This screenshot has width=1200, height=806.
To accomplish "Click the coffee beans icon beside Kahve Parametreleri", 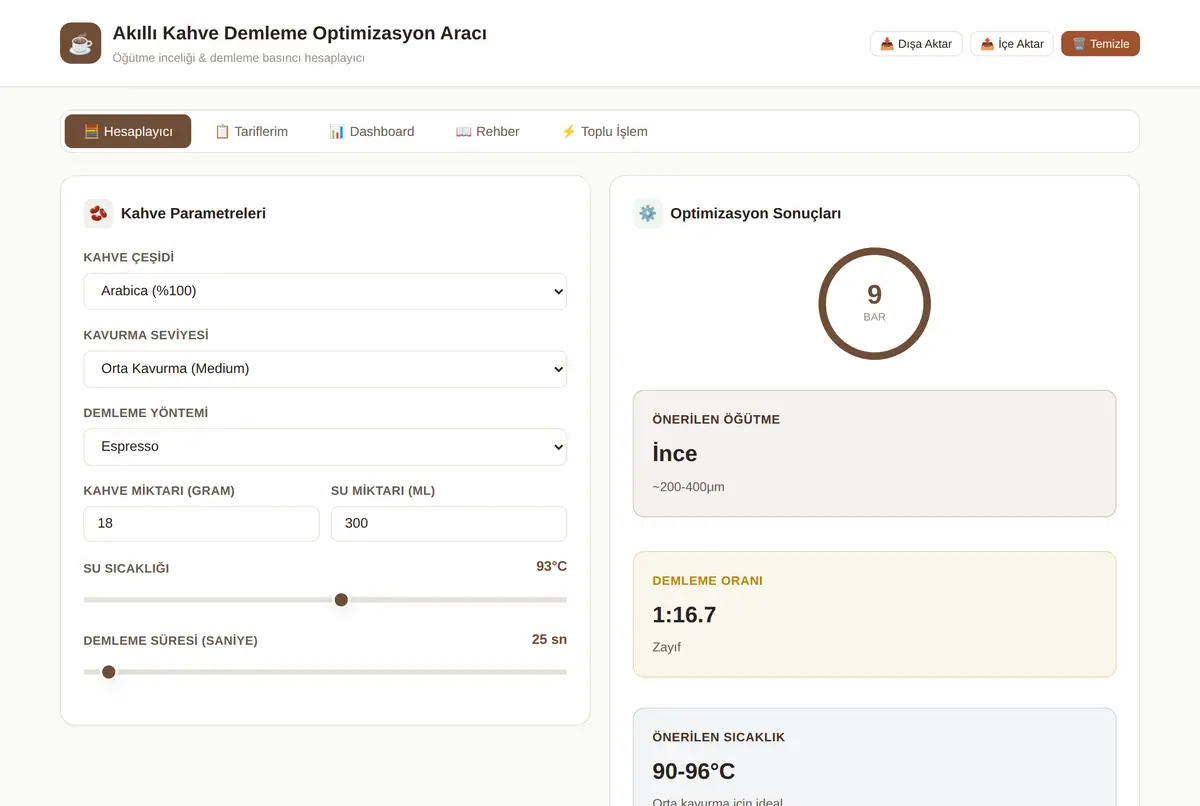I will (x=98, y=213).
